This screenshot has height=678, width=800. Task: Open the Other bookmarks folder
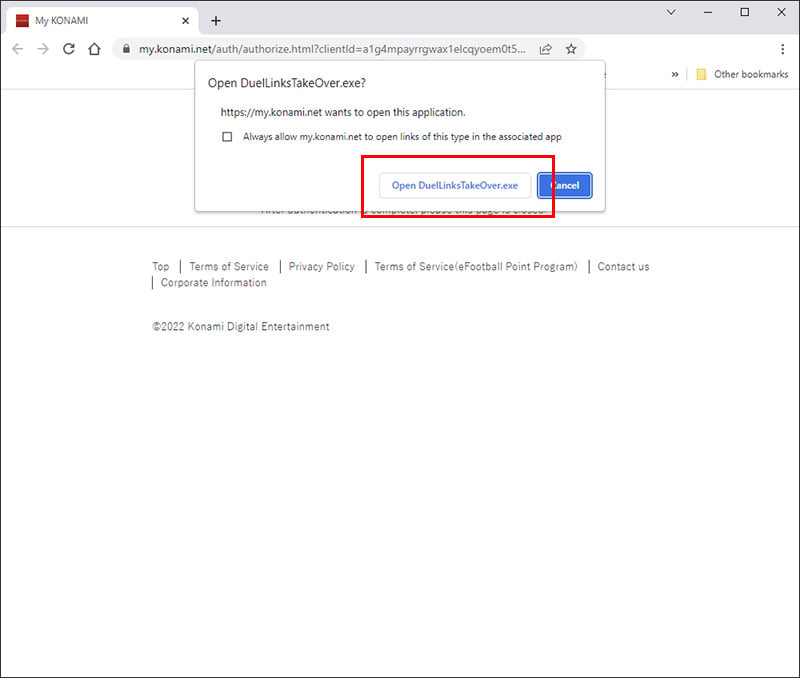pyautogui.click(x=742, y=74)
